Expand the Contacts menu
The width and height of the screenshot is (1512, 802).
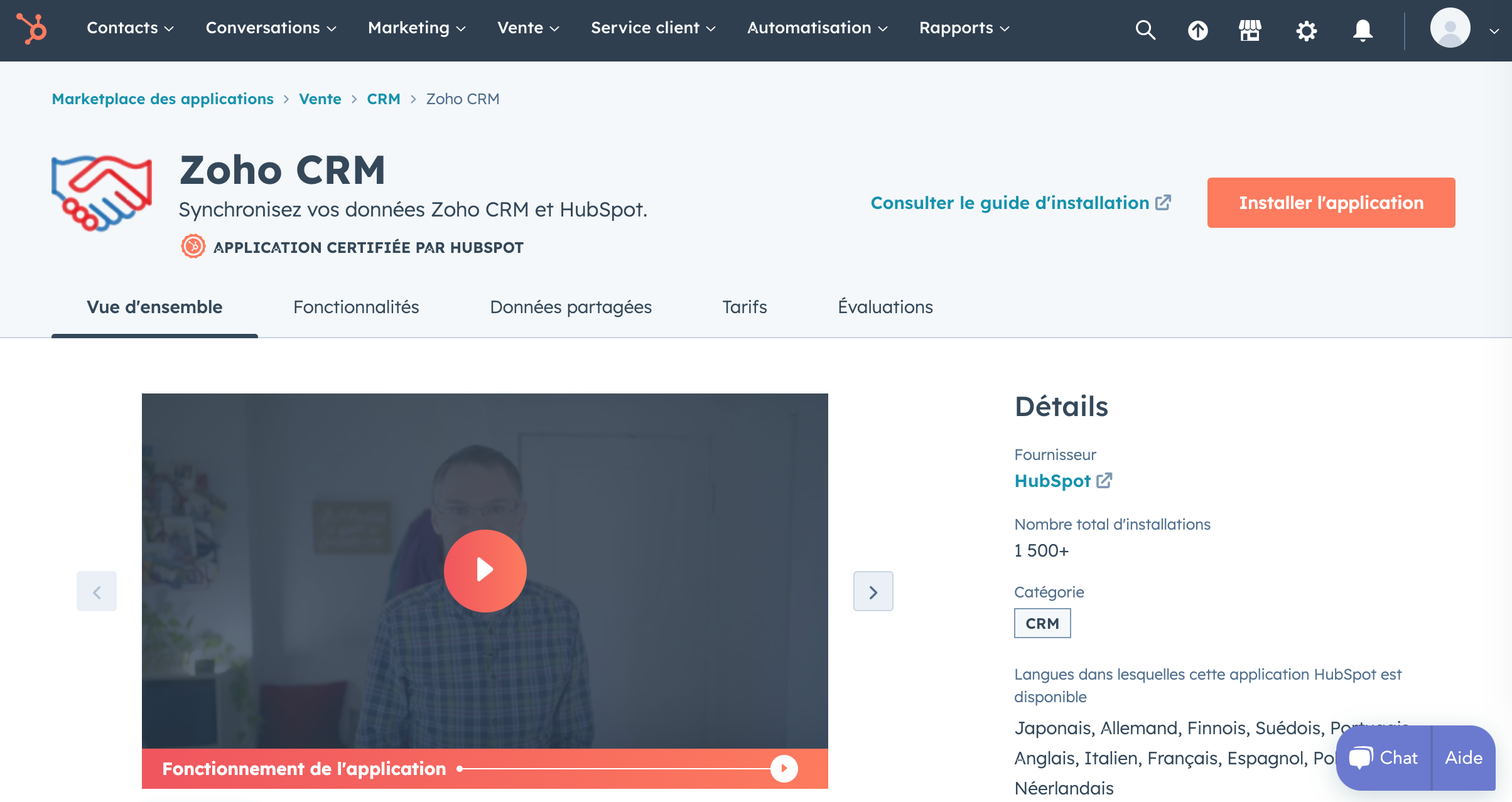click(130, 28)
